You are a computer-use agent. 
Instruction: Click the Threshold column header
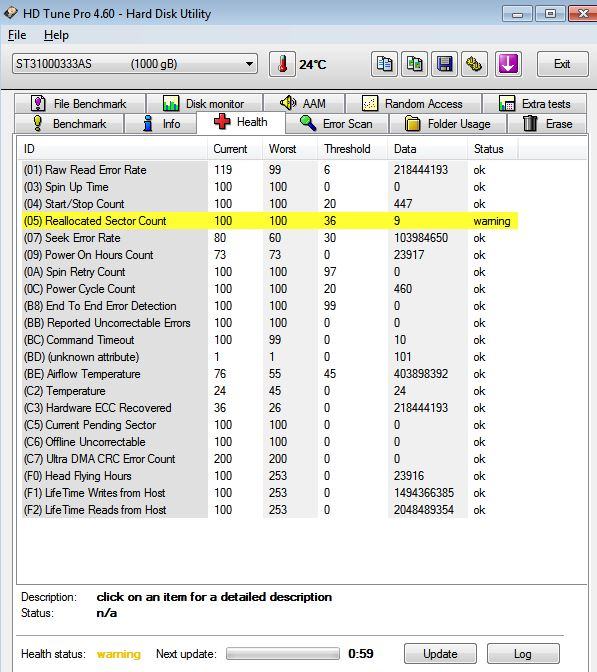pyautogui.click(x=353, y=149)
